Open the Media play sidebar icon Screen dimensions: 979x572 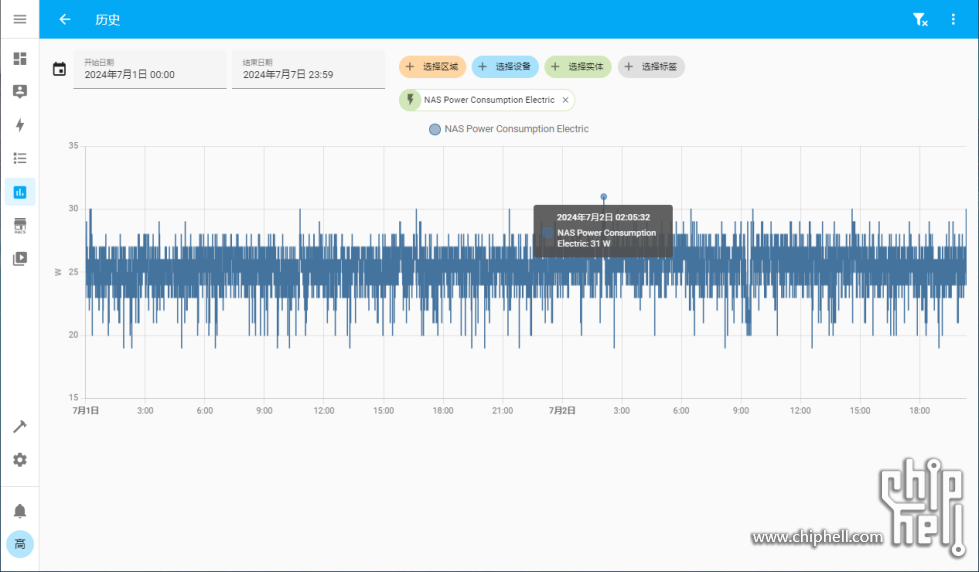pyautogui.click(x=20, y=259)
